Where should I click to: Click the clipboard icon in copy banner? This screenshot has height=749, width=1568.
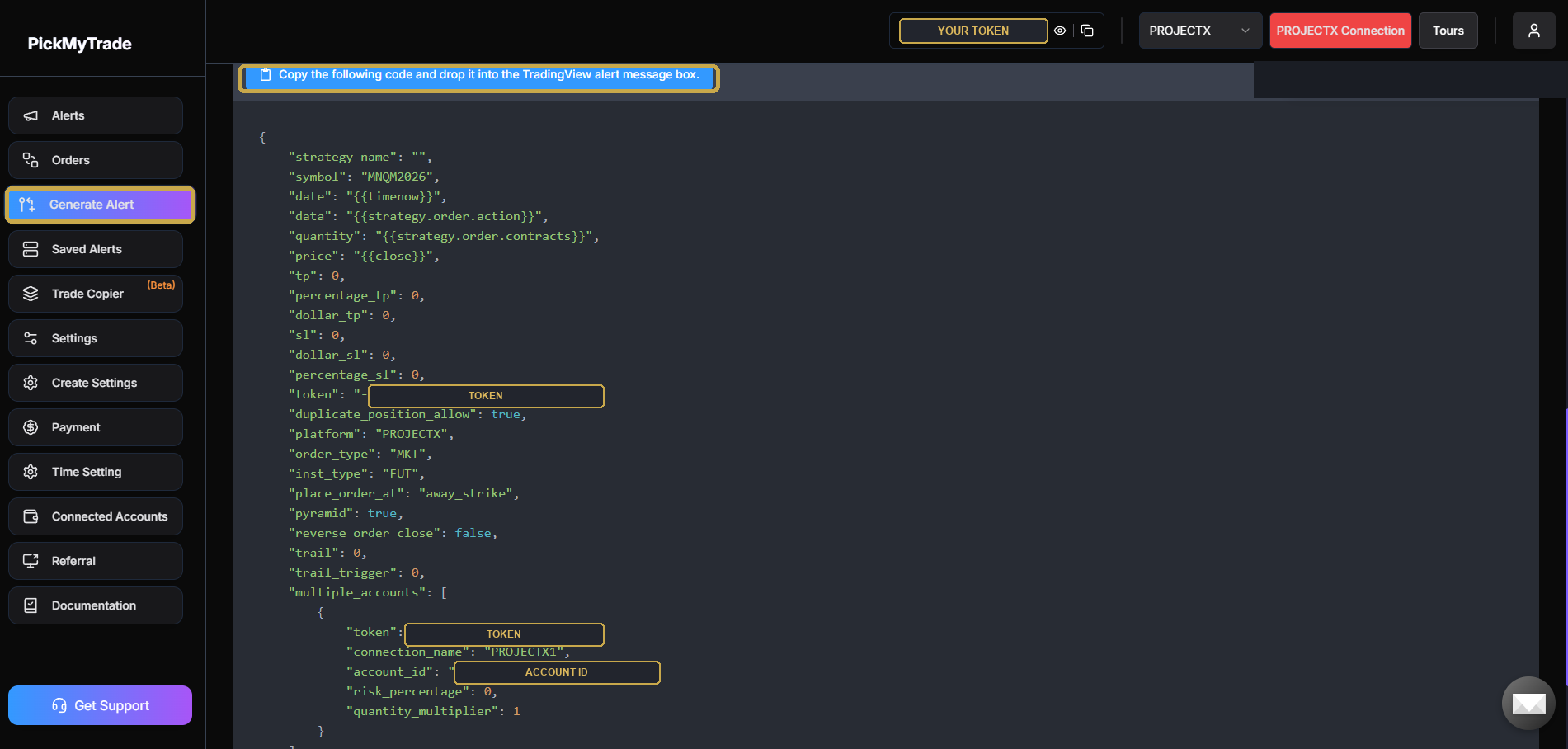pyautogui.click(x=266, y=75)
